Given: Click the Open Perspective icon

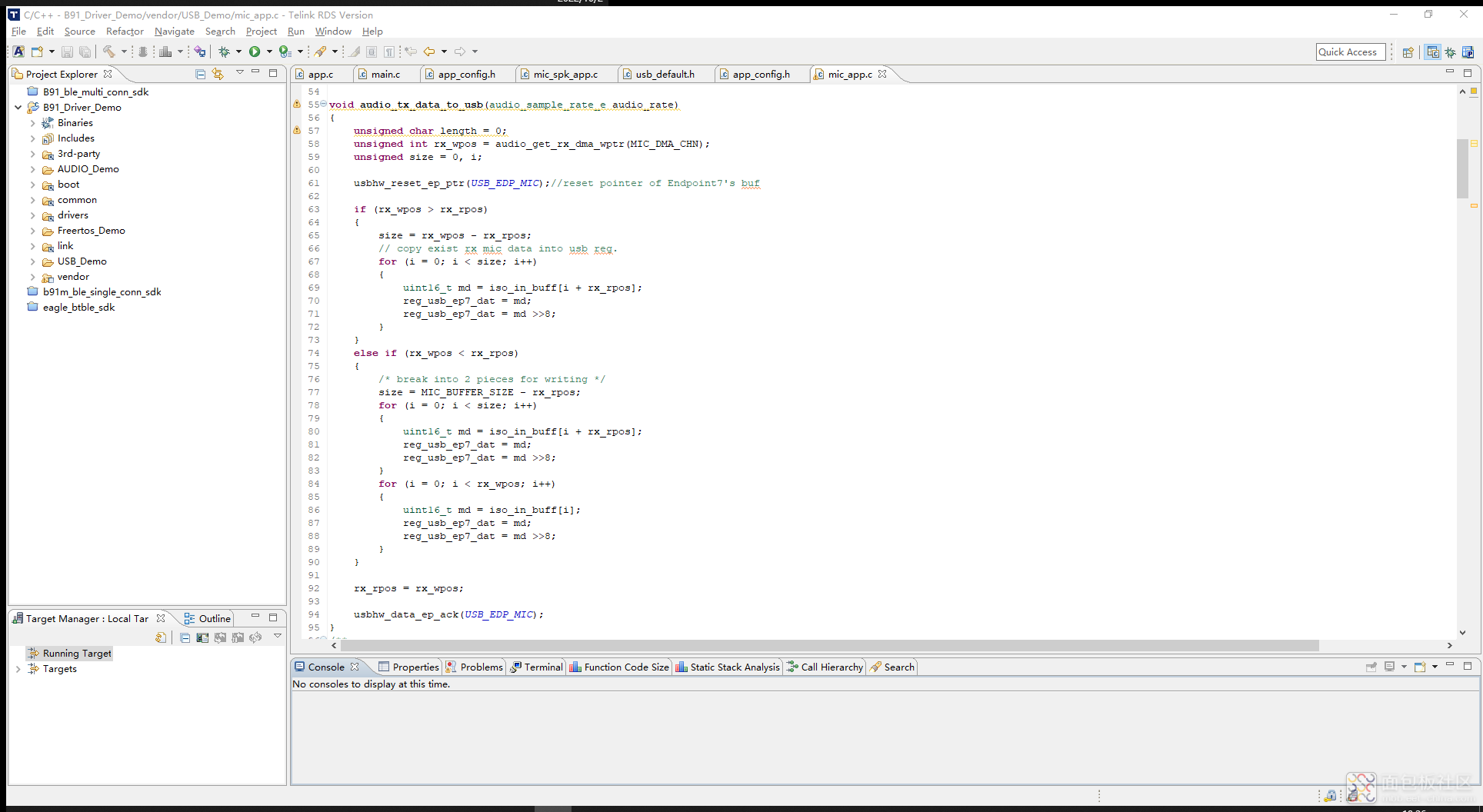Looking at the screenshot, I should point(1408,52).
